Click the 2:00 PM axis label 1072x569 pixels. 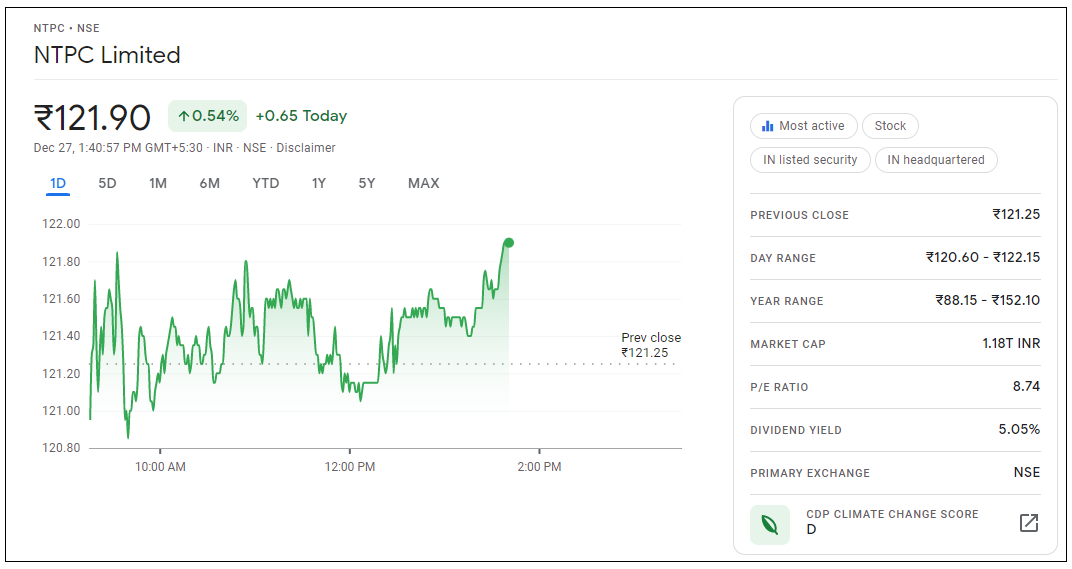(539, 467)
